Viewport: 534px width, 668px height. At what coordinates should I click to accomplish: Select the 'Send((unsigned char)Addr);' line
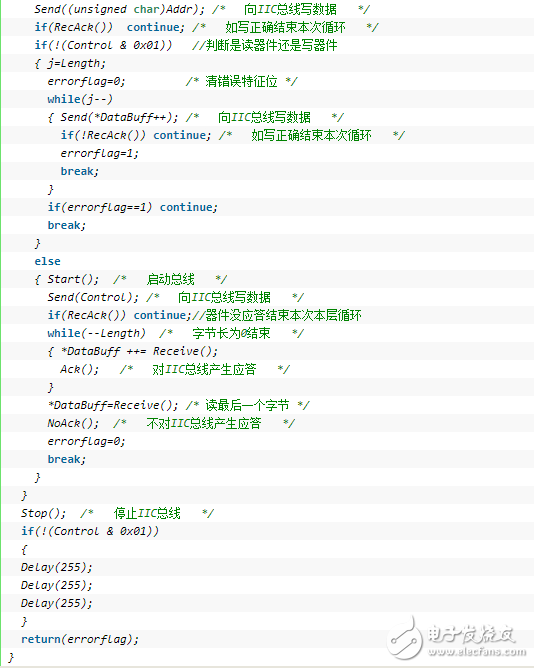[120, 9]
